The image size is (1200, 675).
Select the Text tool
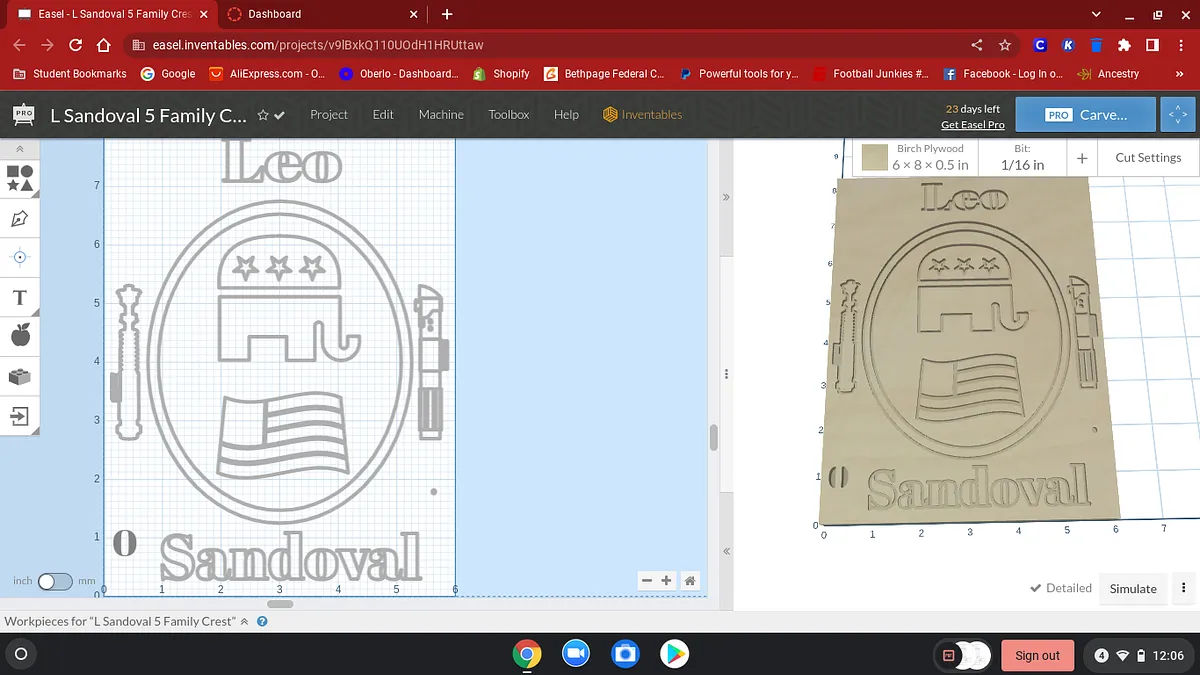[20, 298]
